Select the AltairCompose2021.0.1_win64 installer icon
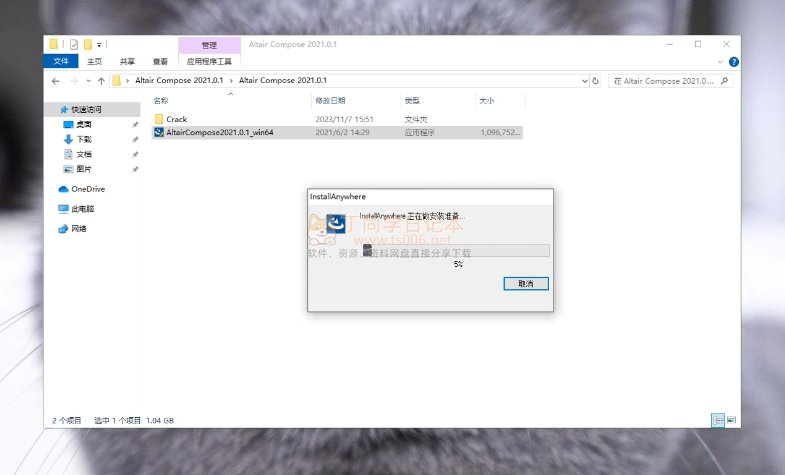785x475 pixels. 159,132
